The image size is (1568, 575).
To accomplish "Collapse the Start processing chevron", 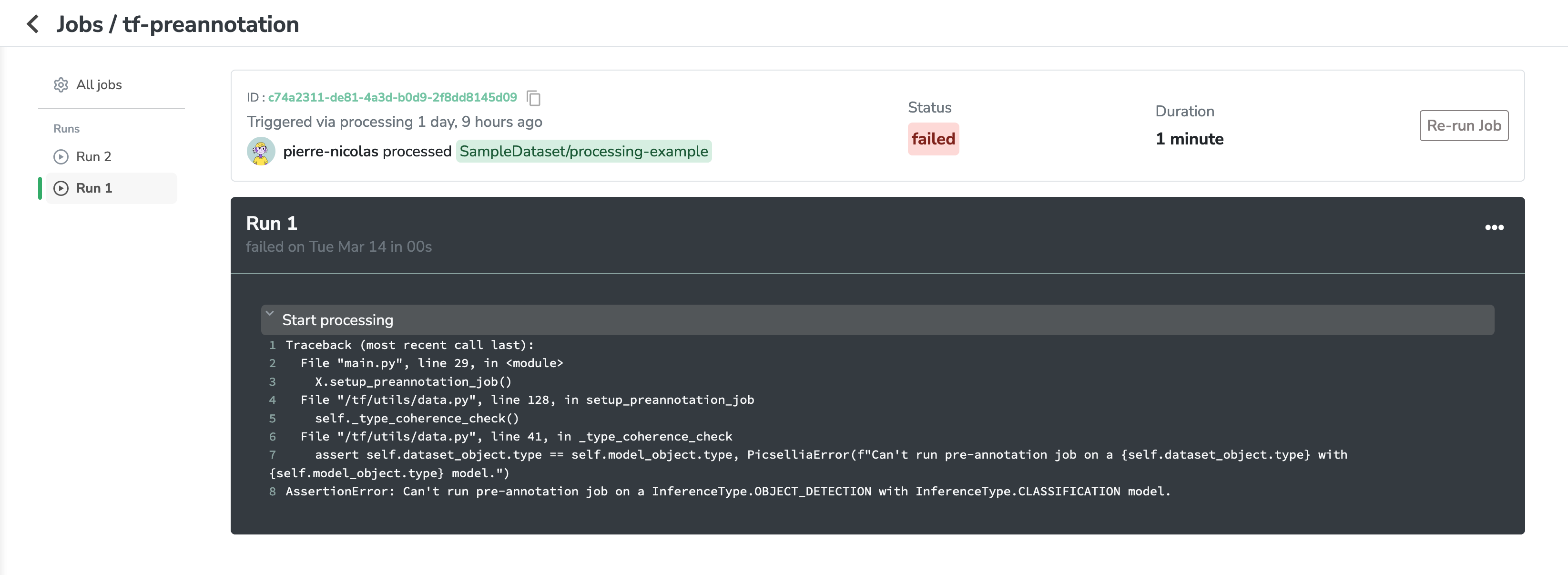I will (x=270, y=314).
